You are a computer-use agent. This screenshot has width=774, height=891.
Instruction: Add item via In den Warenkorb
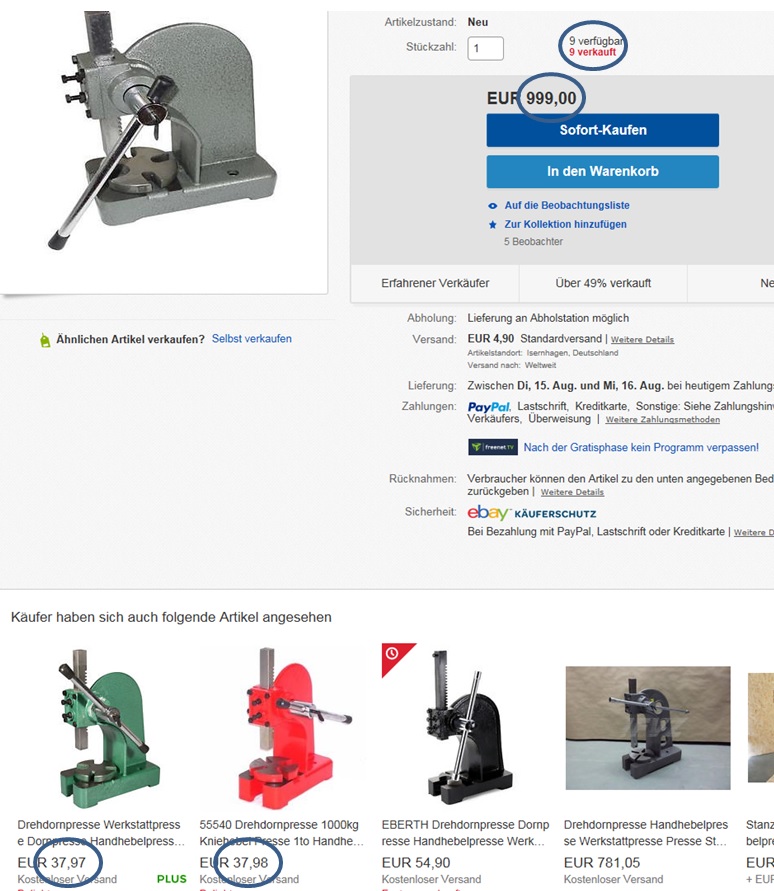[x=602, y=172]
